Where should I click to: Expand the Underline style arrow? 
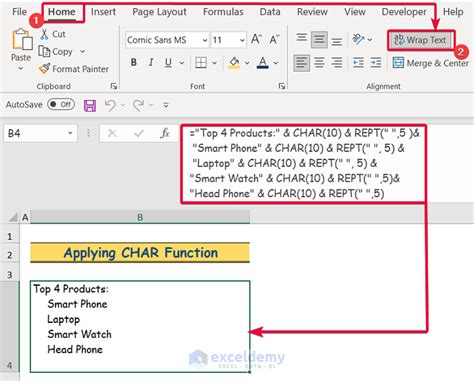click(x=182, y=63)
